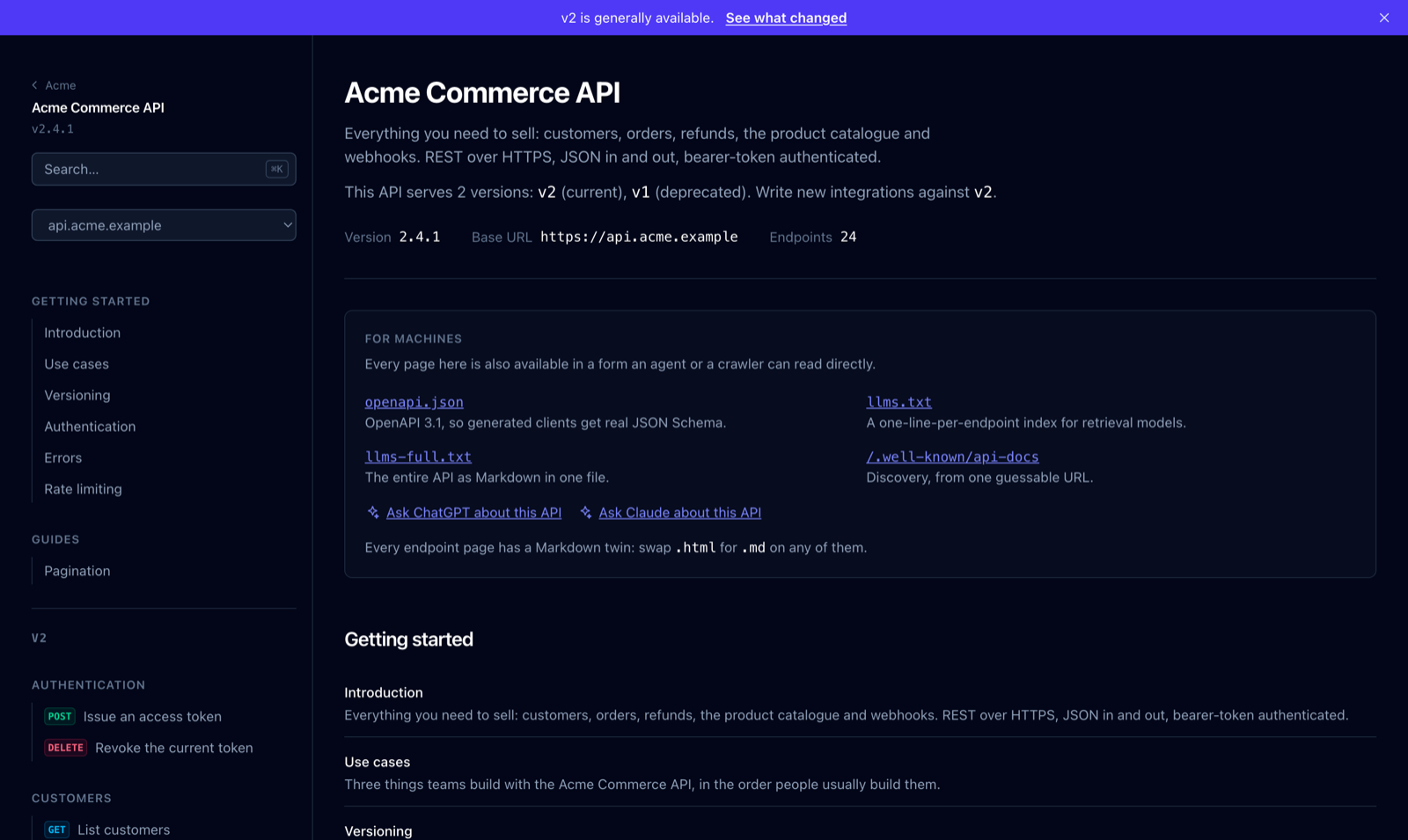Click the 'Acme Commerce API' sidebar title
The width and height of the screenshot is (1408, 840).
98,107
